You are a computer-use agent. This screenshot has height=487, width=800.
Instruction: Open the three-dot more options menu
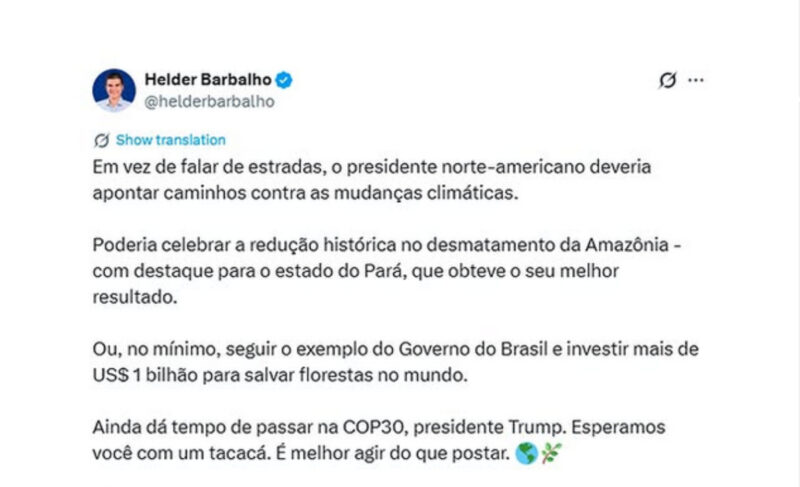point(696,80)
